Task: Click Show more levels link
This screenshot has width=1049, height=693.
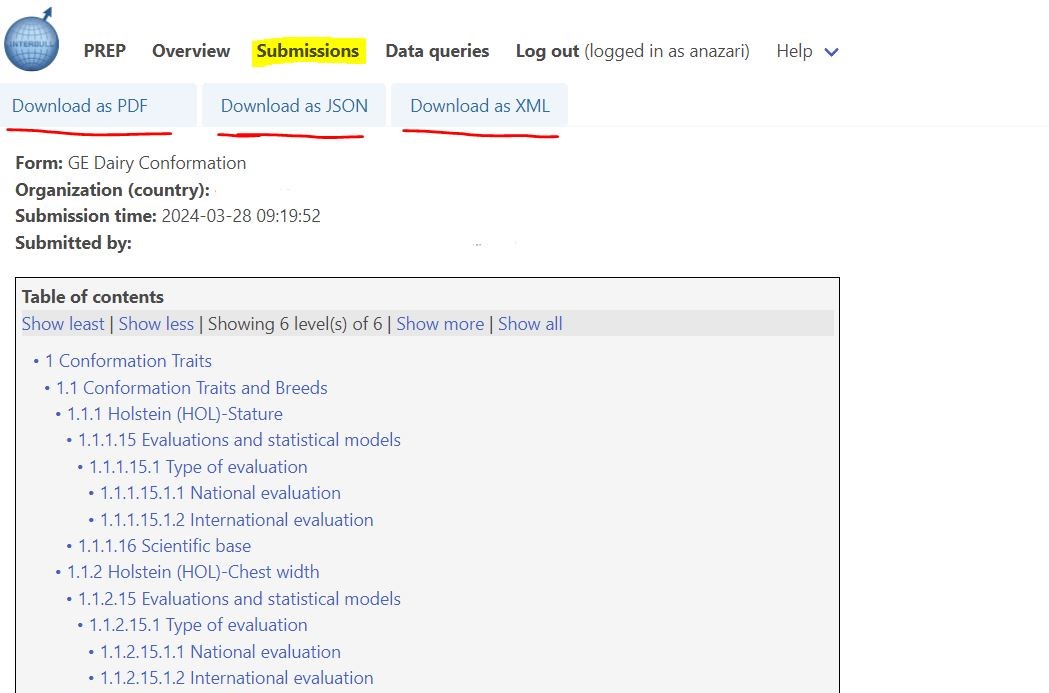Action: click(440, 324)
